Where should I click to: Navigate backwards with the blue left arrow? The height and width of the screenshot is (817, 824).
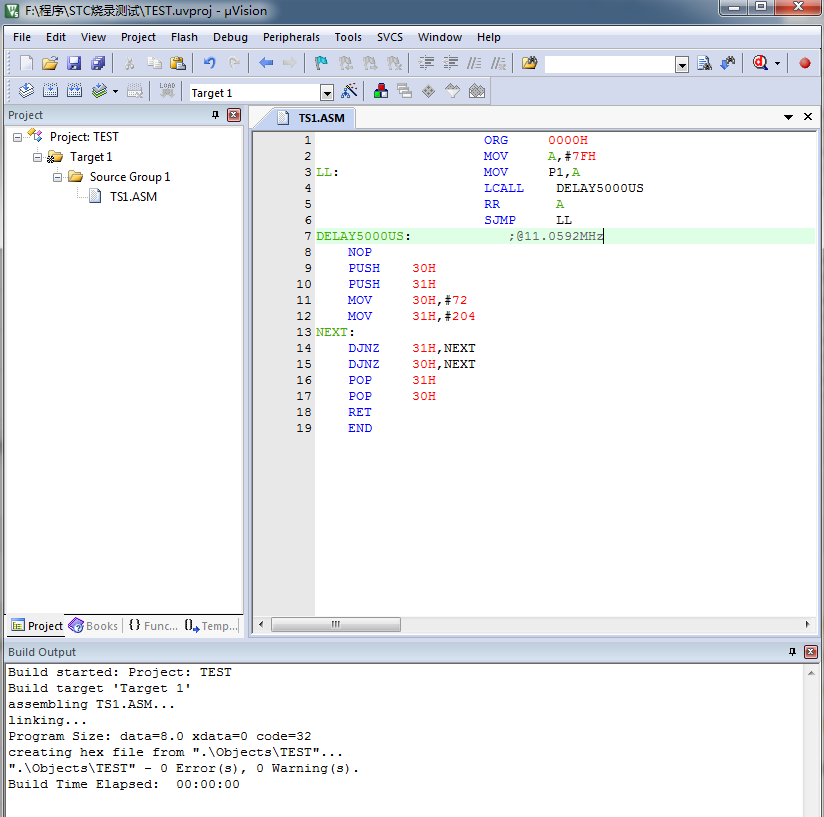[x=266, y=64]
